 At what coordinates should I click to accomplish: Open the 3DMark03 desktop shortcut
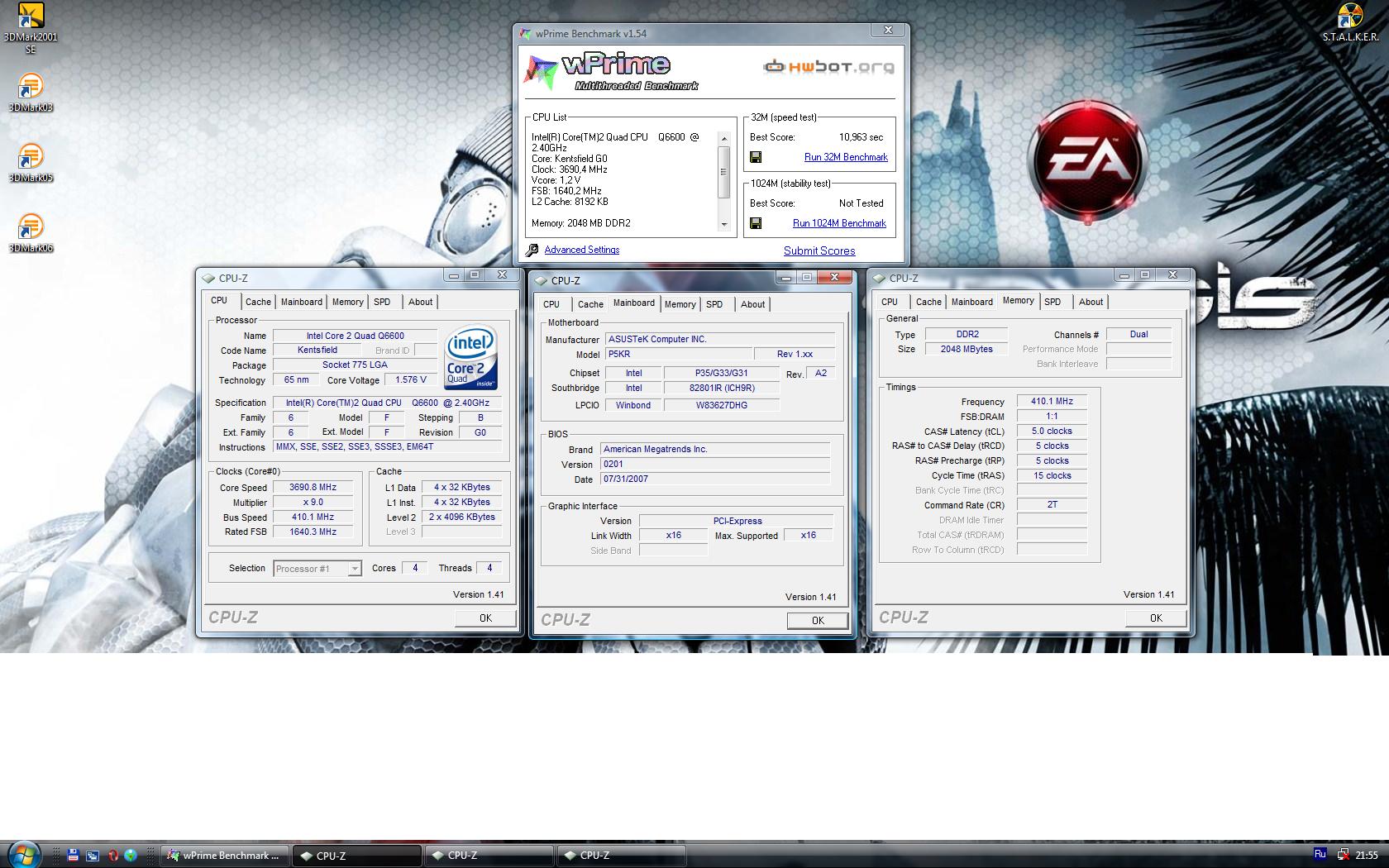click(x=30, y=92)
